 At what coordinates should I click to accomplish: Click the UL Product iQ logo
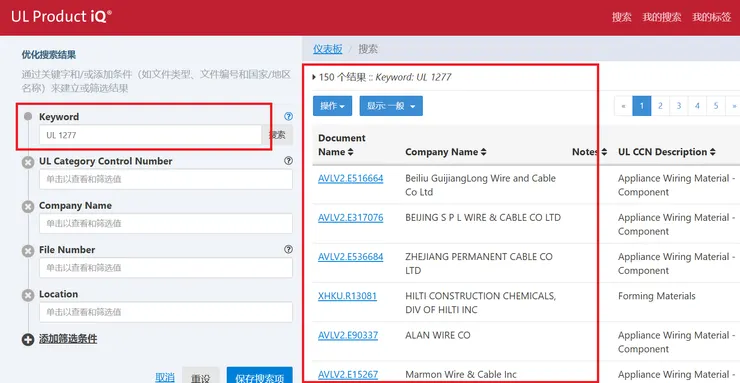click(x=61, y=17)
